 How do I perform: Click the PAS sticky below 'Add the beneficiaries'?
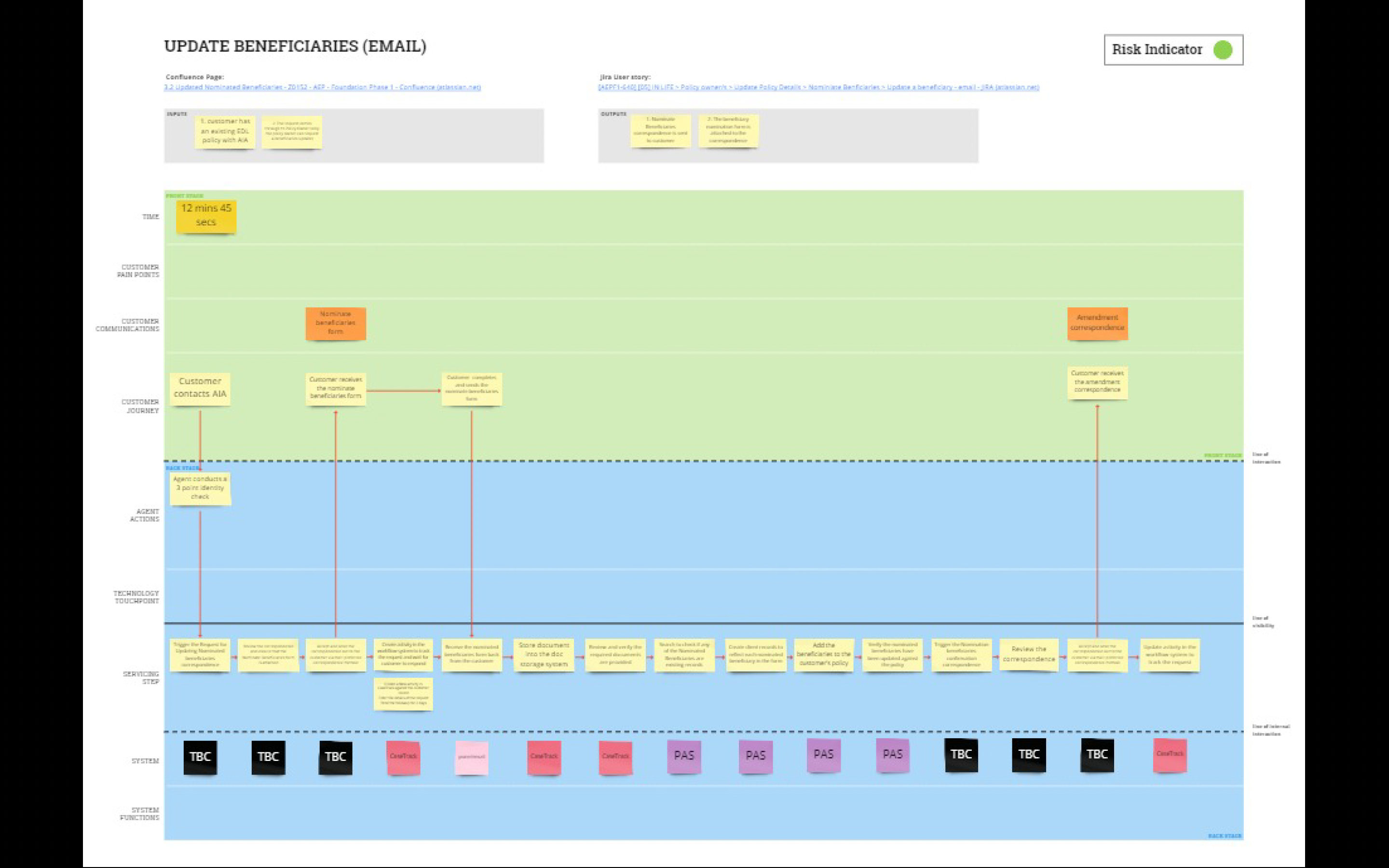coord(824,755)
